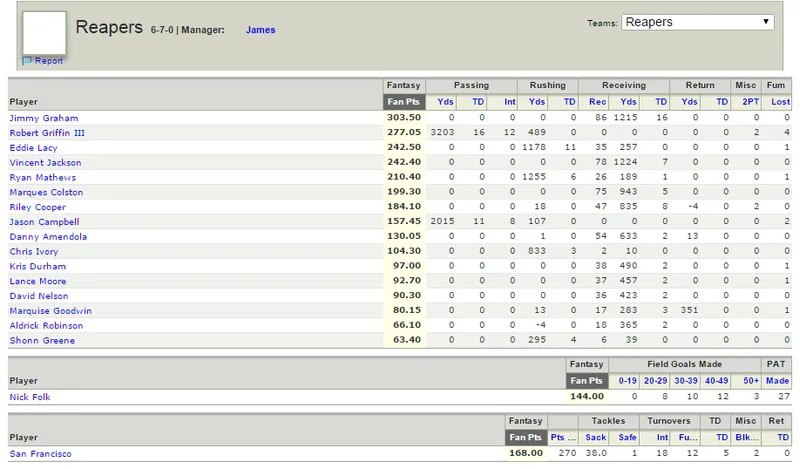Sort defense by Pts allowed column
The height and width of the screenshot is (469, 800).
tap(563, 437)
